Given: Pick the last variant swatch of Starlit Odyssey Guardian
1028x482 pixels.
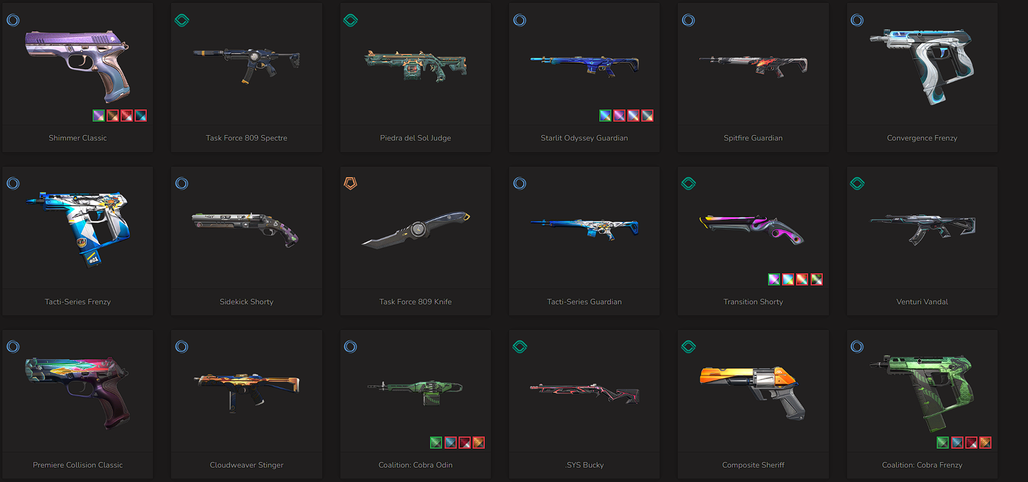Looking at the screenshot, I should pos(648,115).
